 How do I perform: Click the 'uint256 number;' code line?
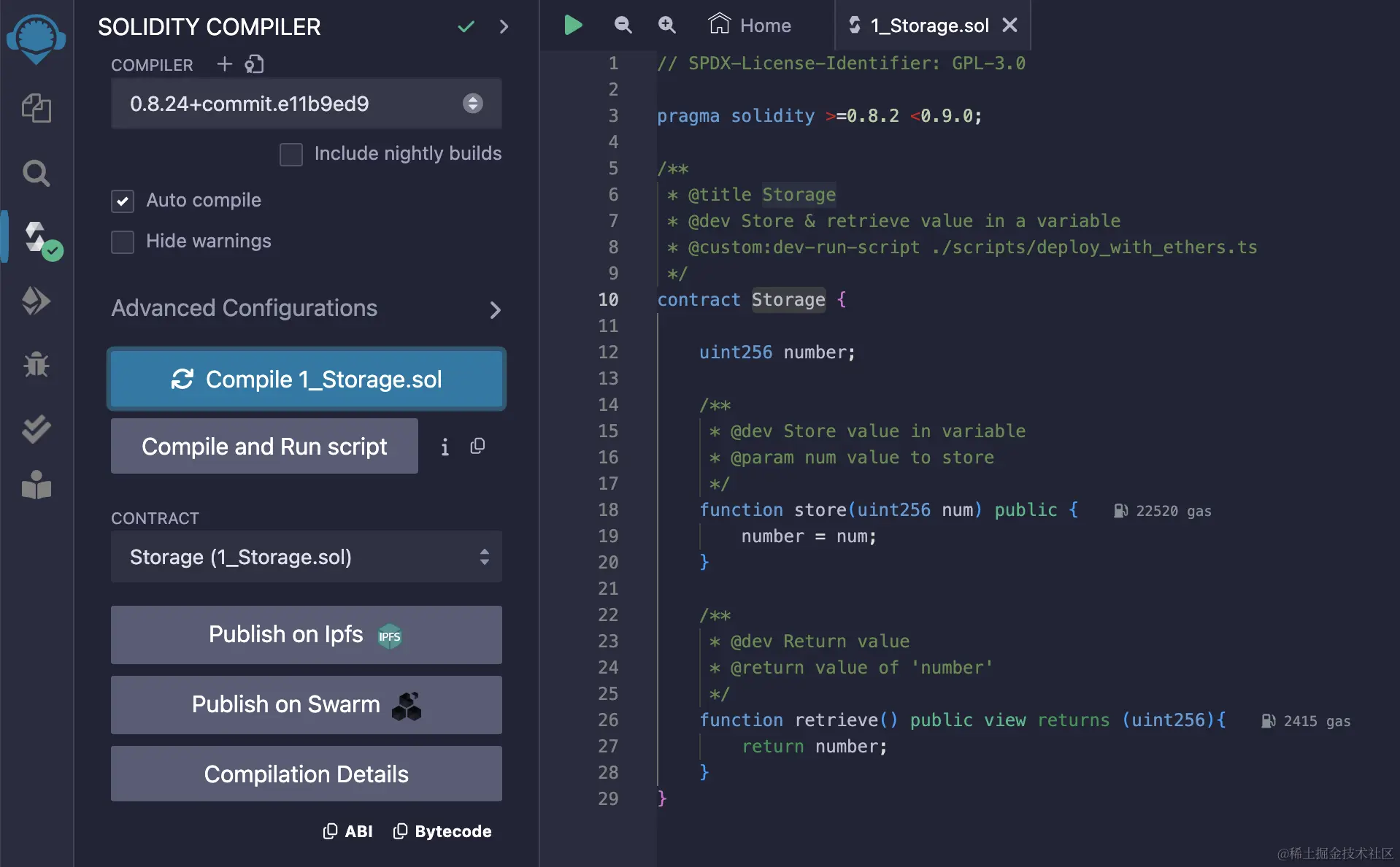(x=777, y=352)
